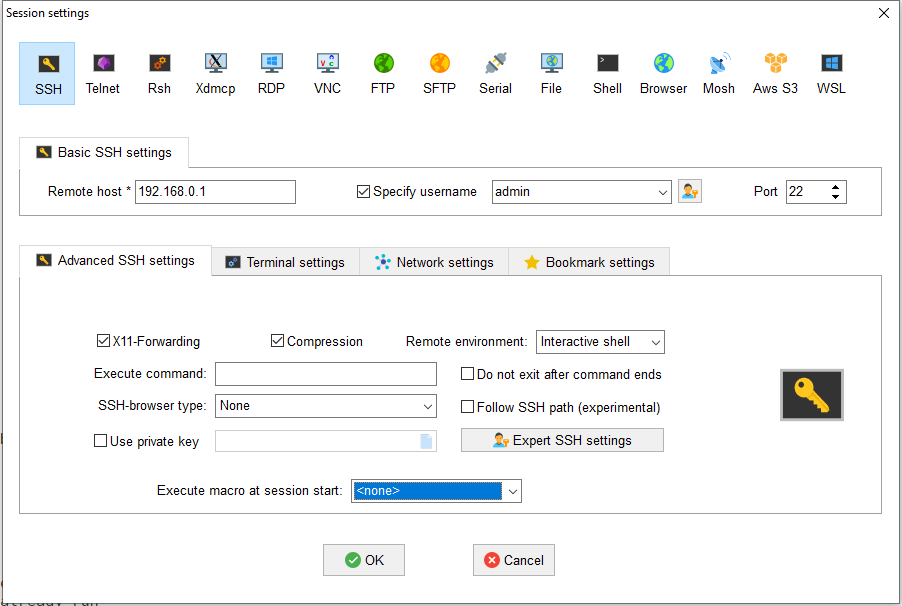Open the Network settings tab

point(434,262)
